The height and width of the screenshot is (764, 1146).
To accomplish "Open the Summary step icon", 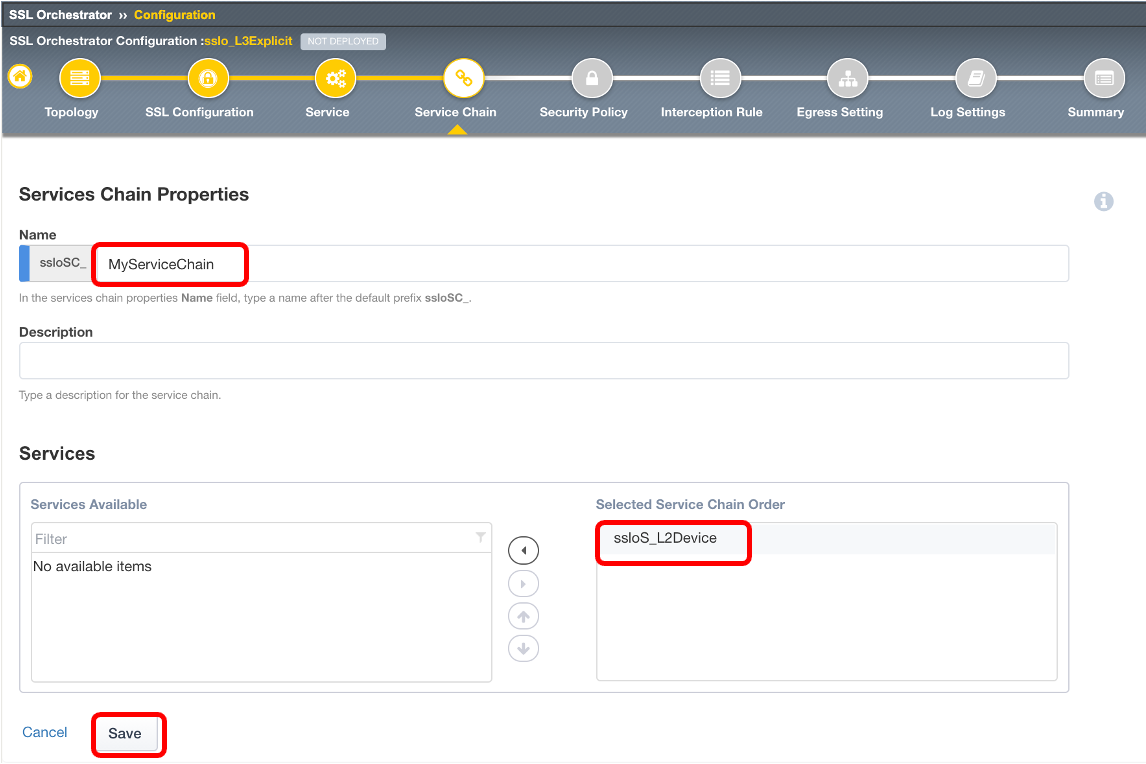I will [x=1104, y=77].
